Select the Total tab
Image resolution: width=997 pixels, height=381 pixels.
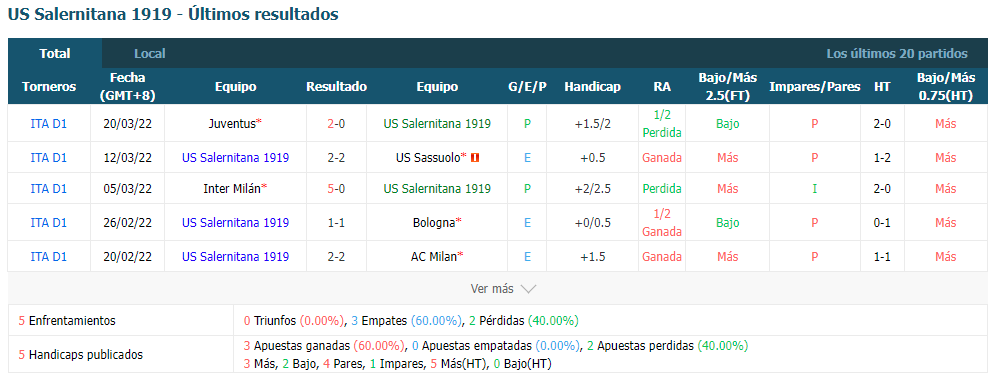tap(55, 53)
